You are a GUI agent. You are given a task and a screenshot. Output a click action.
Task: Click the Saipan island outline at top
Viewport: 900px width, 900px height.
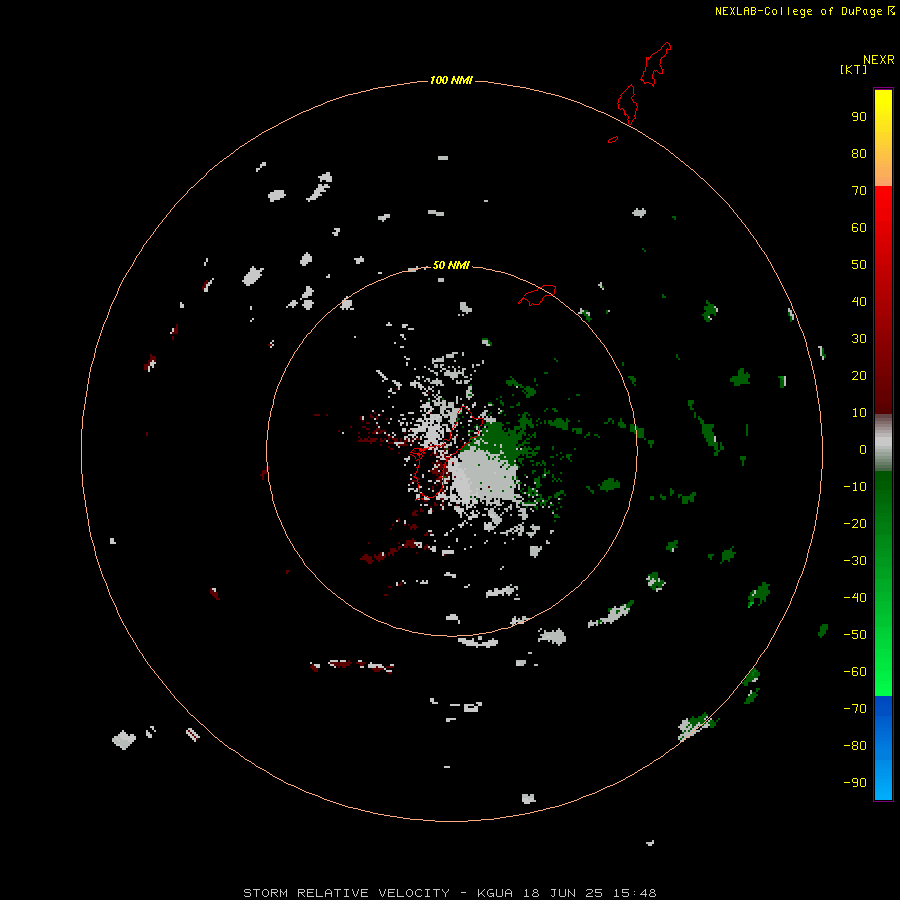(655, 64)
